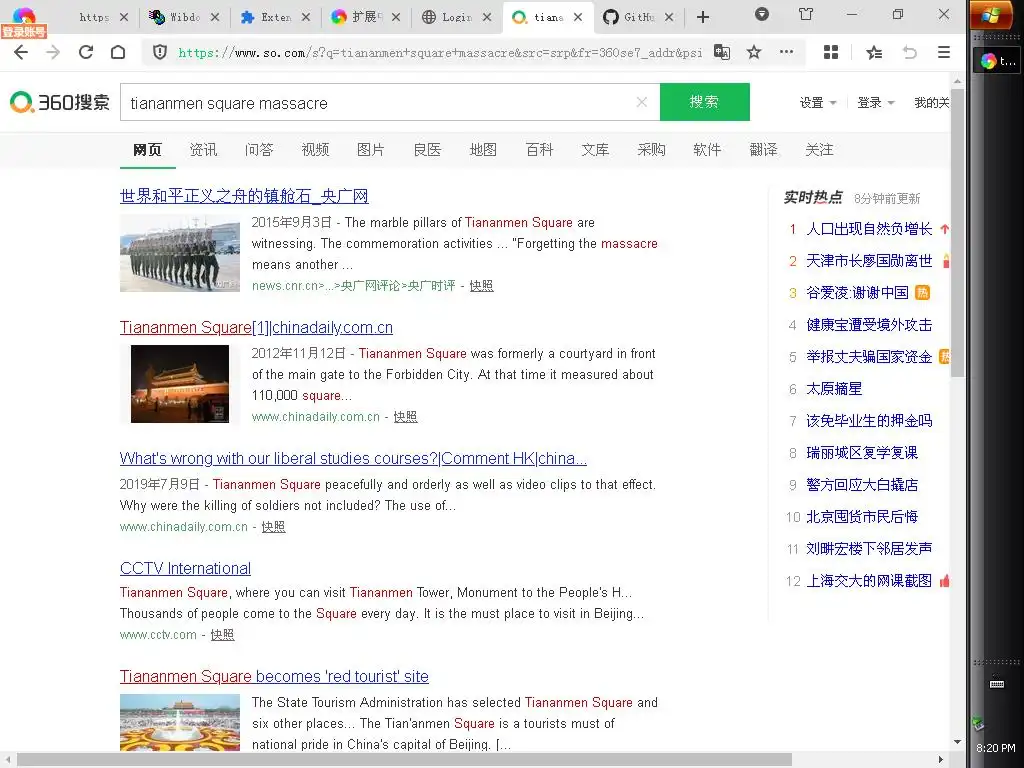Open result 世界和平正义之舟的镇舱石_央广网
Image resolution: width=1024 pixels, height=768 pixels.
pos(244,196)
